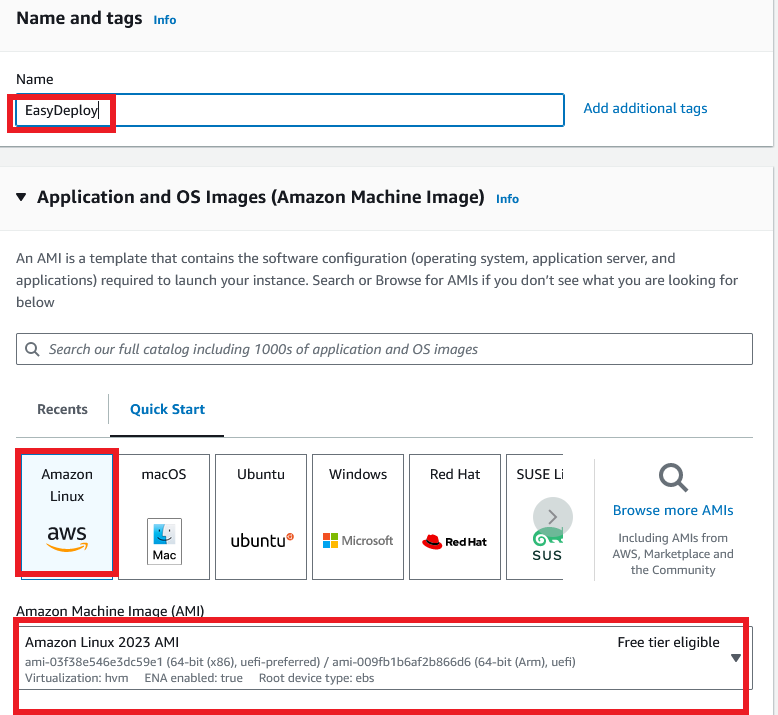Focus the AMI catalog search box
Viewport: 778px width, 715px height.
click(x=384, y=349)
